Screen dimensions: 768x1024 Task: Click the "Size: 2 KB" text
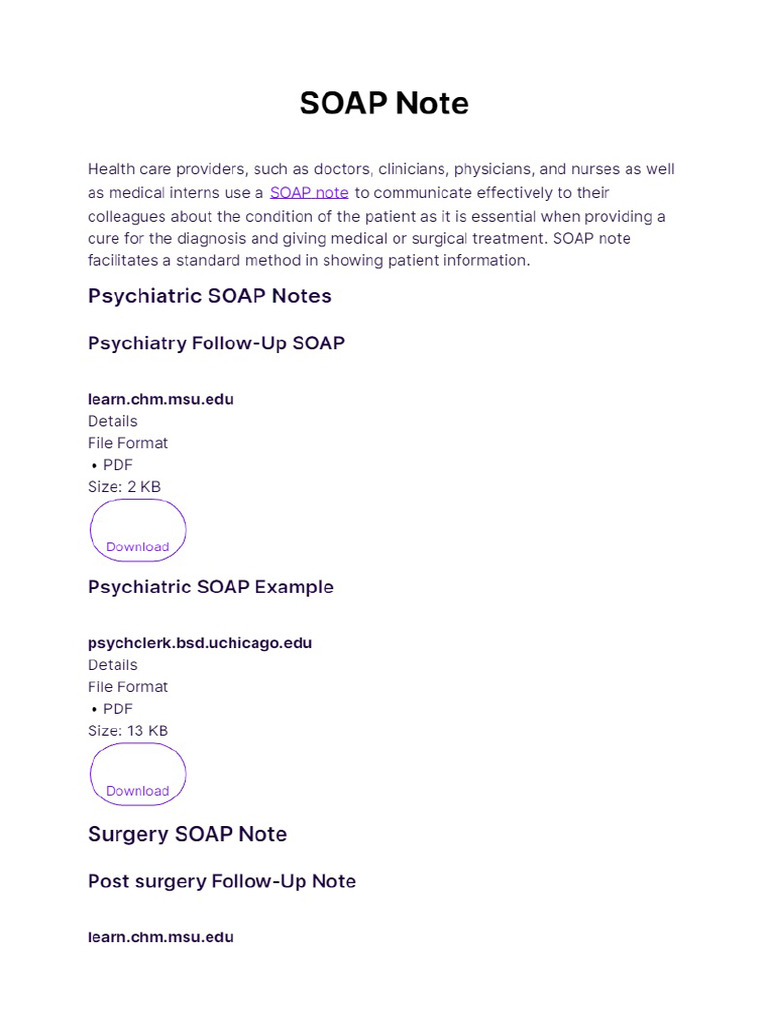tap(124, 487)
